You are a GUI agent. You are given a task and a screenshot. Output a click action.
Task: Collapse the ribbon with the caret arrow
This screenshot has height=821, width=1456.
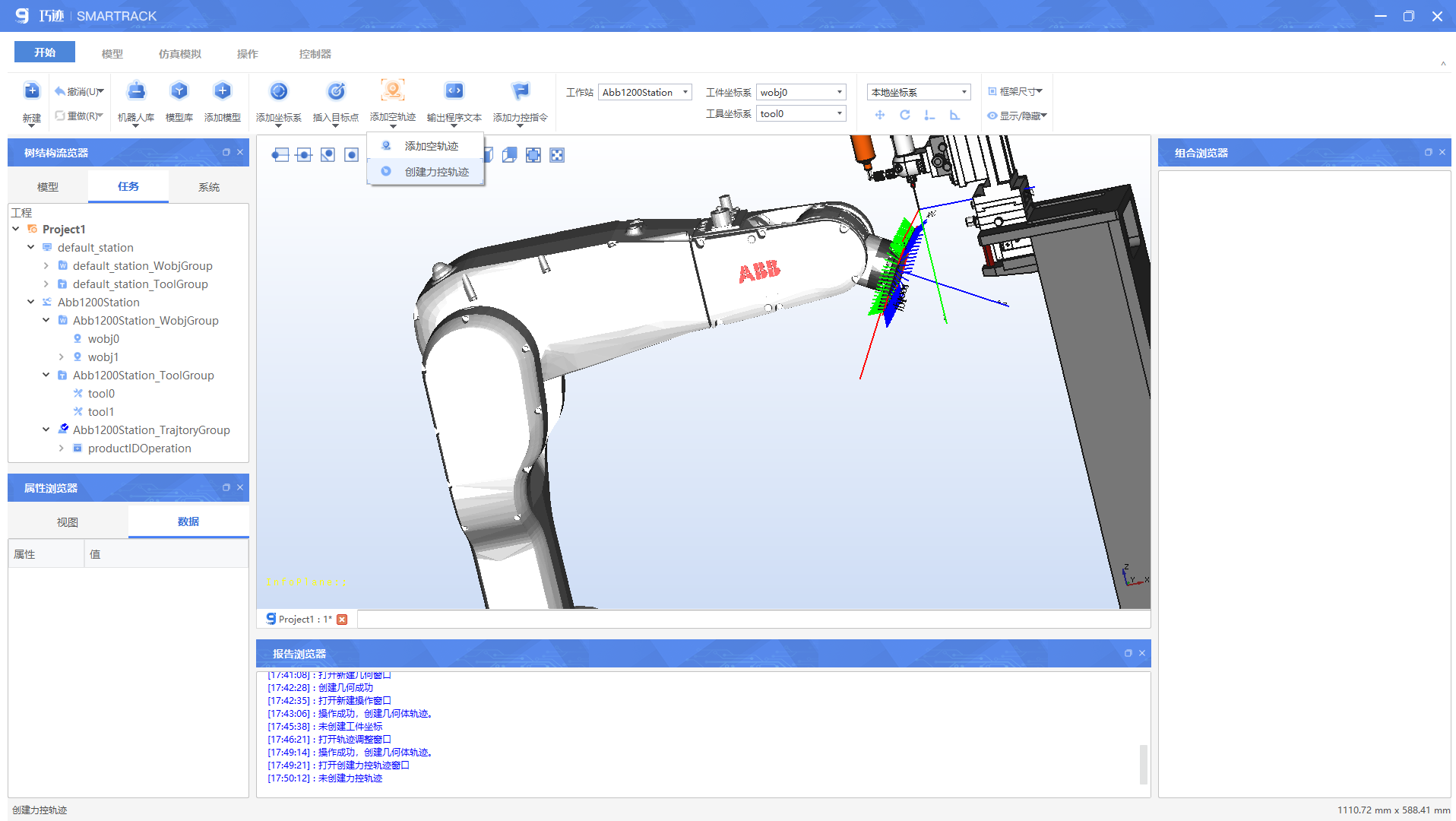point(1443,64)
